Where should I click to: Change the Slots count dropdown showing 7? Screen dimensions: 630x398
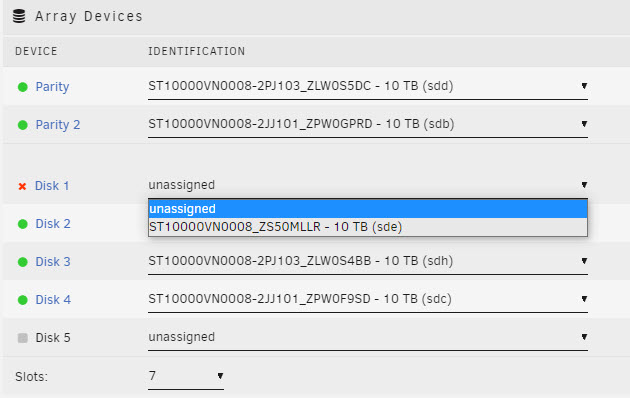pos(186,376)
